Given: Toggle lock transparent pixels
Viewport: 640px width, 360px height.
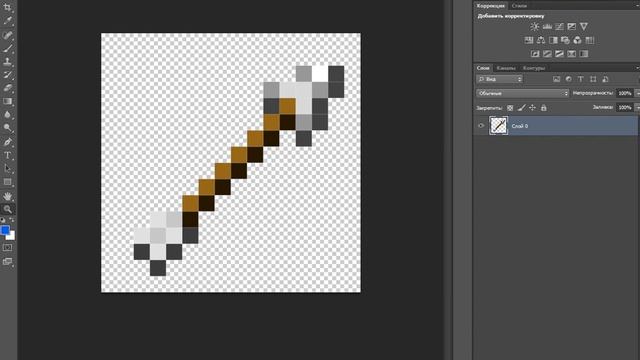Looking at the screenshot, I should (510, 108).
